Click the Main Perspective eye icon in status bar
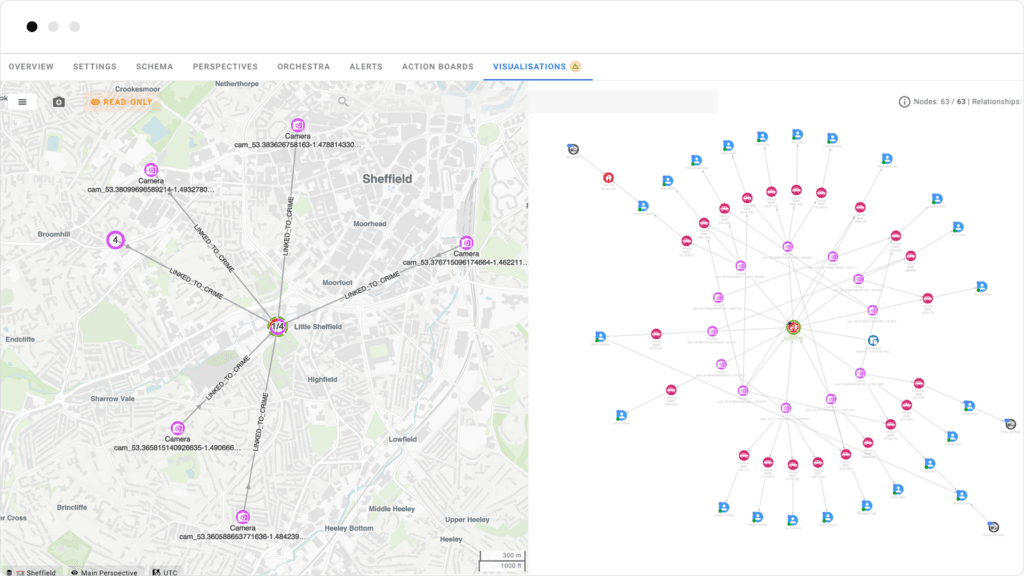Image resolution: width=1024 pixels, height=576 pixels. [74, 572]
